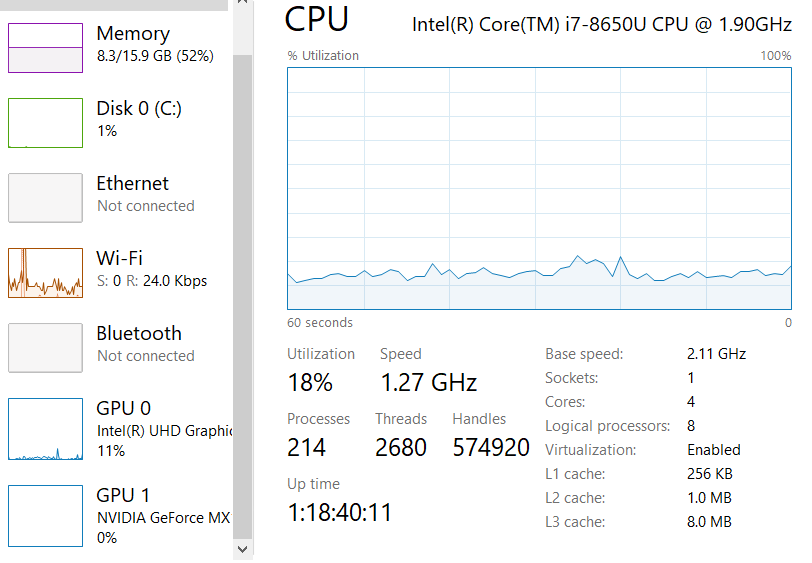Select the NVIDIA GeForce MX GPU label

click(x=163, y=517)
